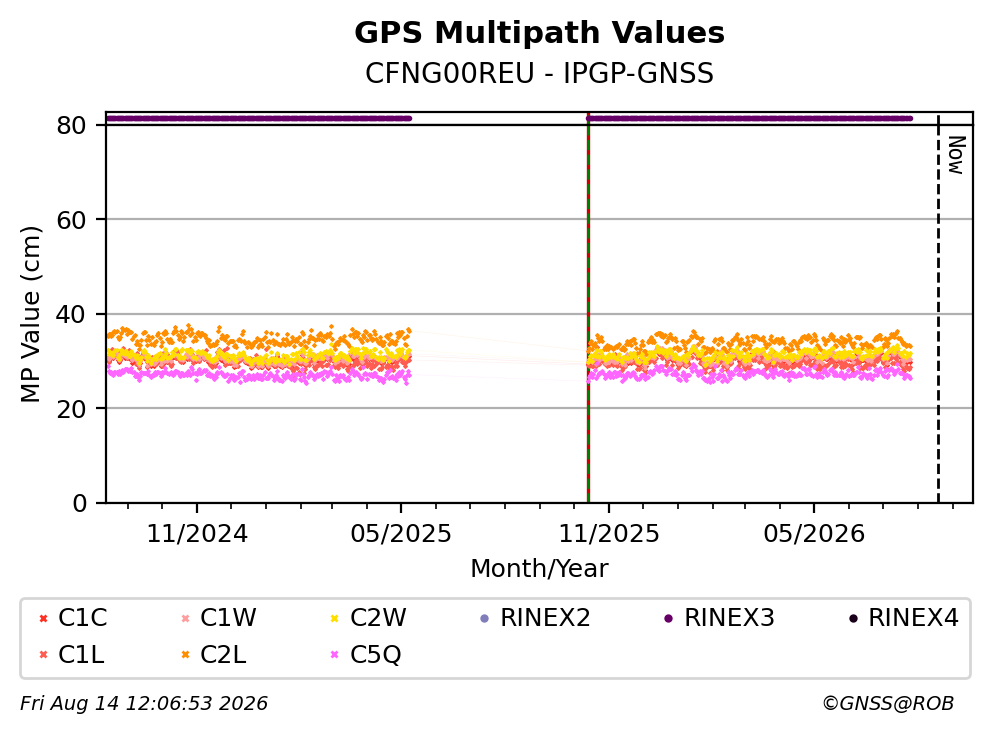Click the C2L orange legend marker

pyautogui.click(x=186, y=655)
